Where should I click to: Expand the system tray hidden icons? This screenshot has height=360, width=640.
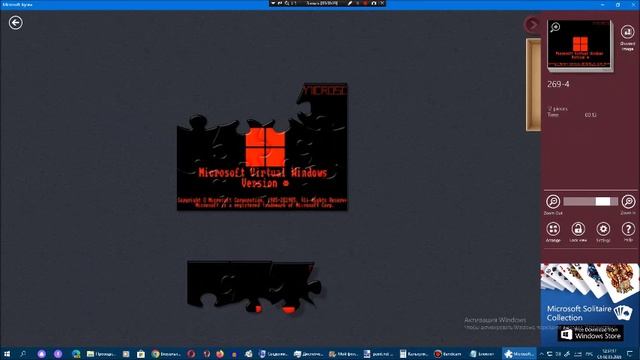point(542,354)
